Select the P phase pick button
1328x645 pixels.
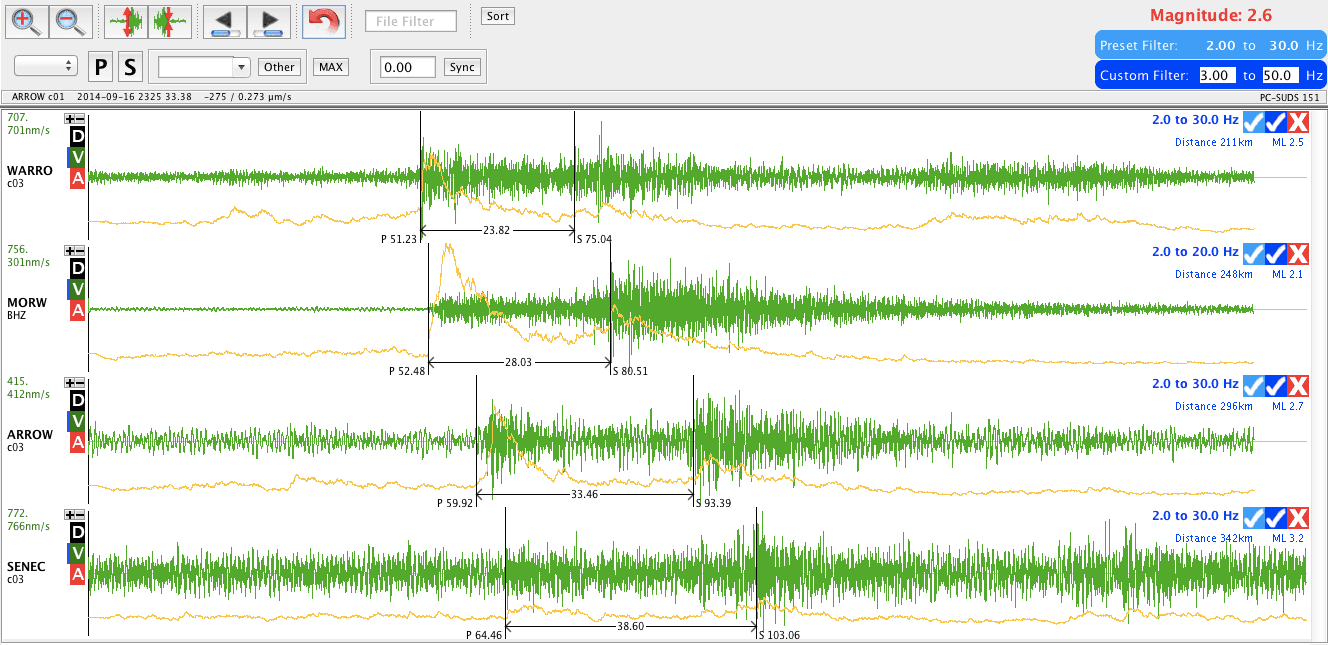click(x=100, y=67)
